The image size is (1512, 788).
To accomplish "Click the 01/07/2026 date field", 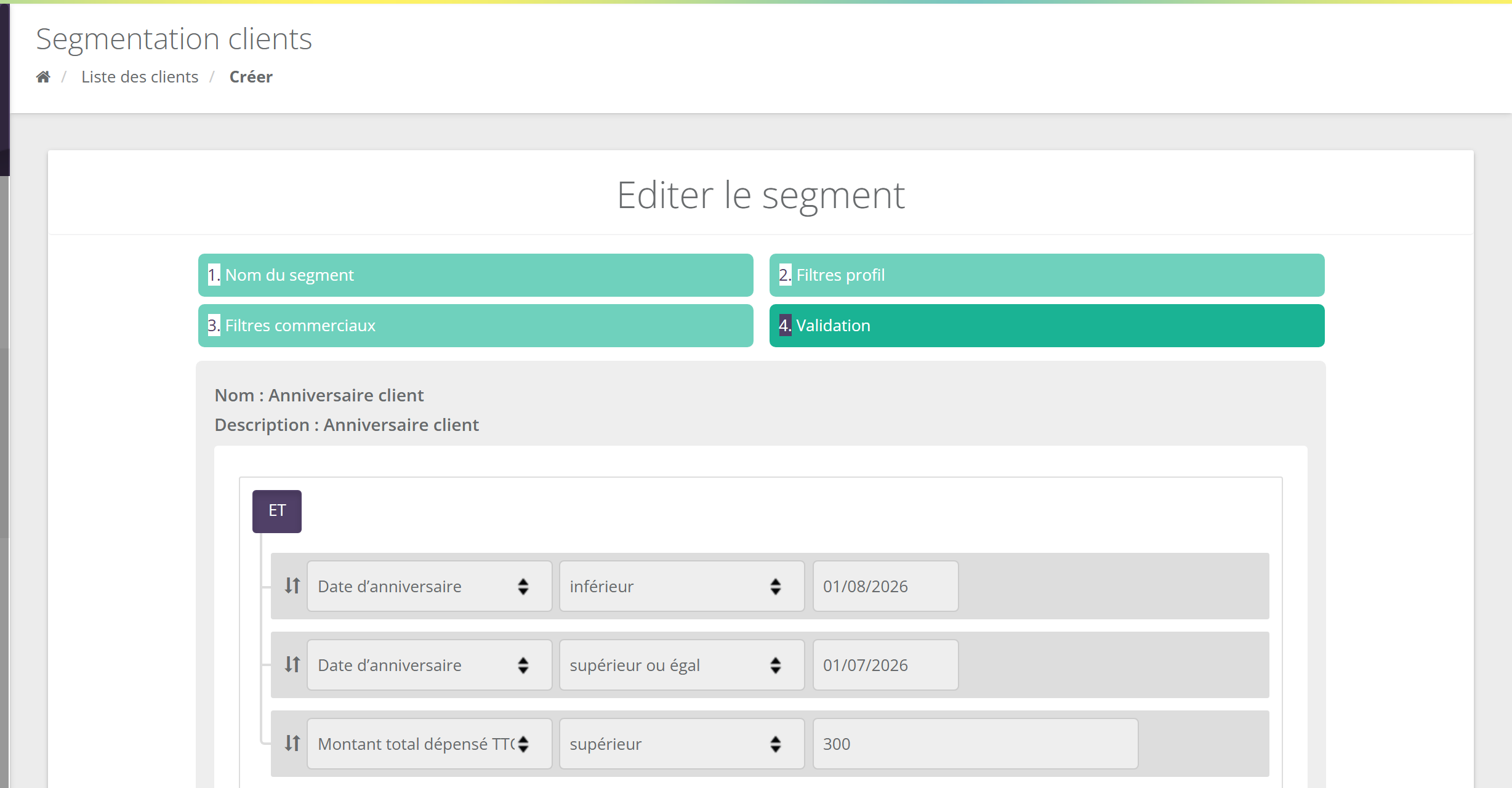I will (x=886, y=665).
